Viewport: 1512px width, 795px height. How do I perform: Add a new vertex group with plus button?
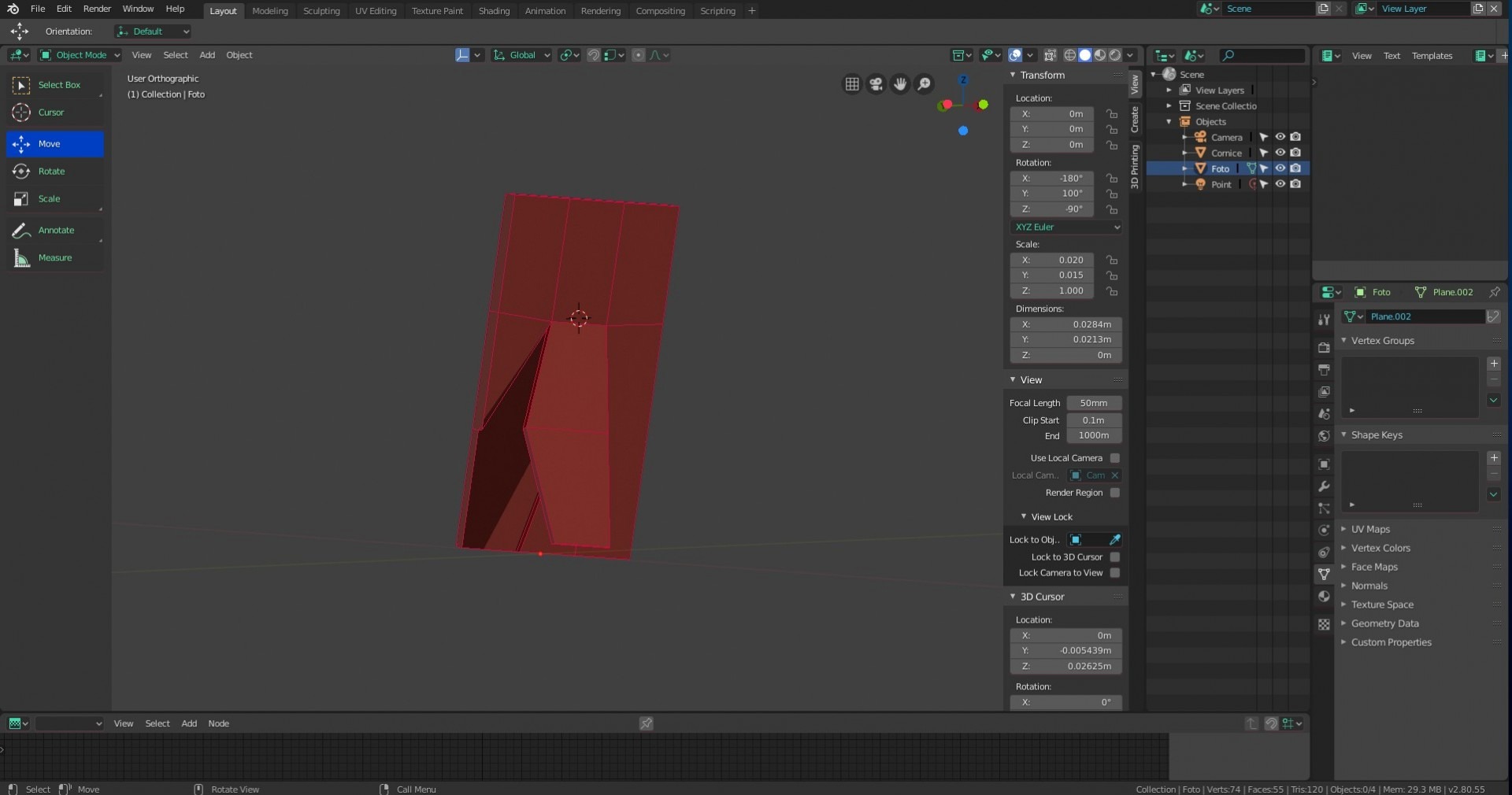[1494, 364]
